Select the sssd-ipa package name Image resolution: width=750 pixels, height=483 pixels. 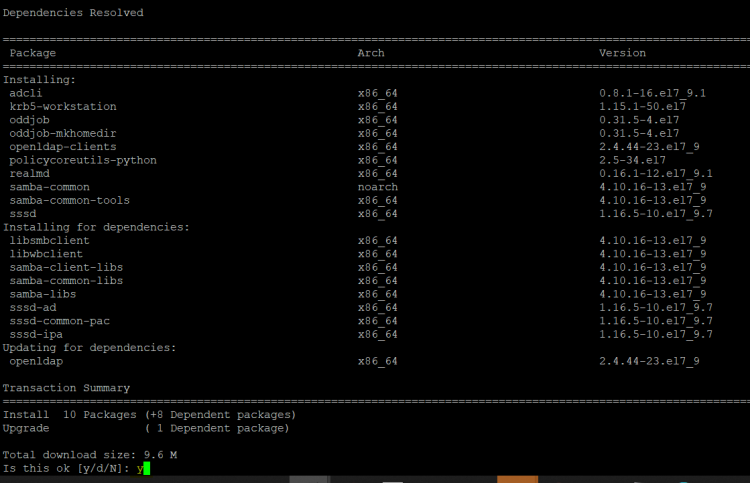click(x=36, y=334)
